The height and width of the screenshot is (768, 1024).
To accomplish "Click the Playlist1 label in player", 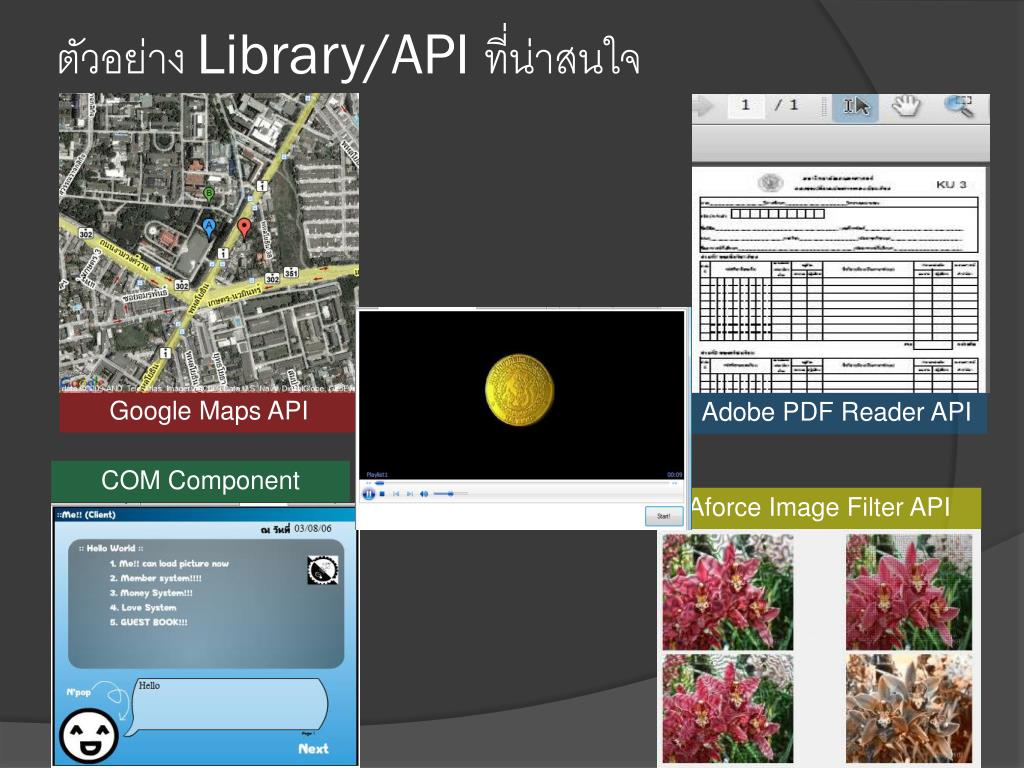I will pos(377,475).
